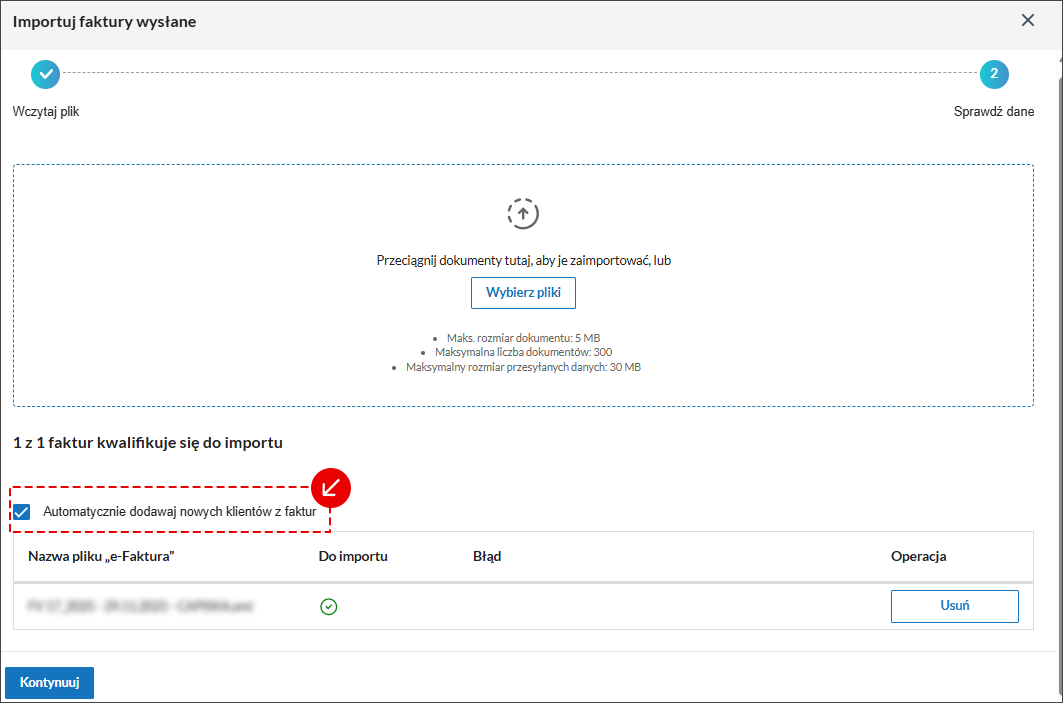The image size is (1063, 703).
Task: Click the Błąd column header
Action: pos(487,556)
